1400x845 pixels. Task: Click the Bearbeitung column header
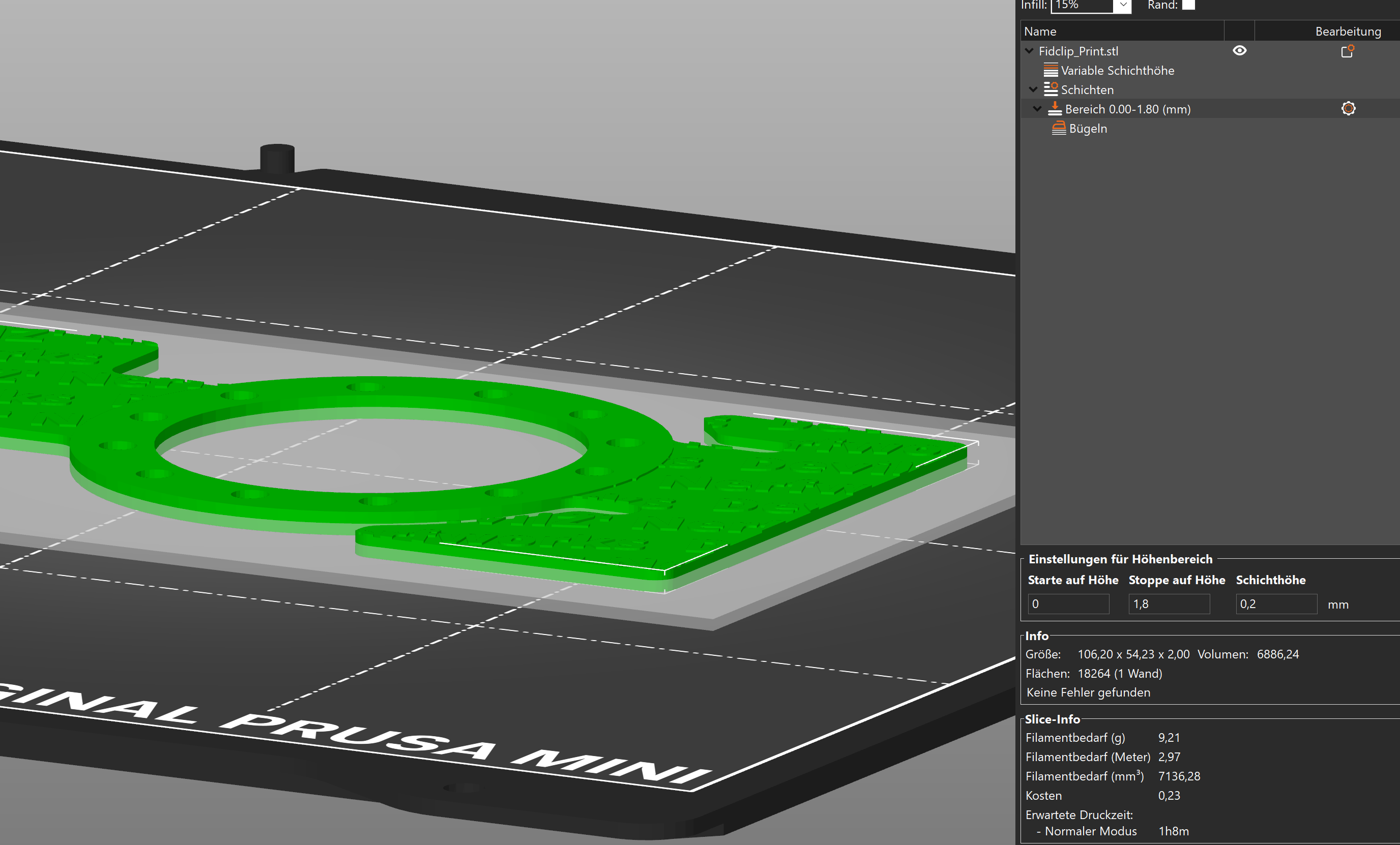[x=1348, y=31]
